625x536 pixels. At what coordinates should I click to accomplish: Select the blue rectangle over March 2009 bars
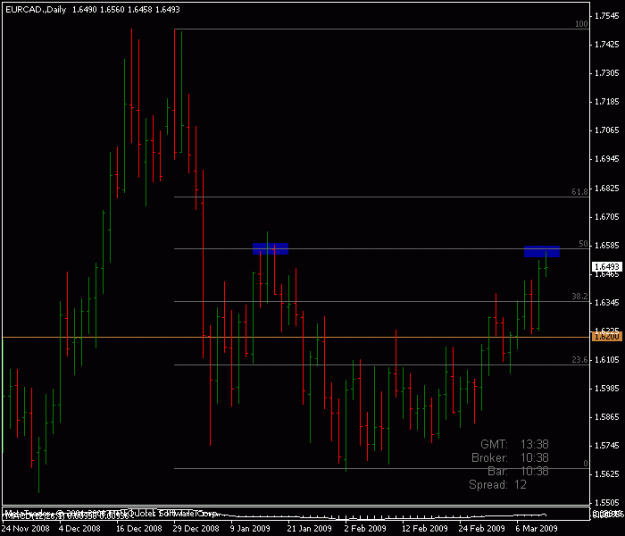542,251
